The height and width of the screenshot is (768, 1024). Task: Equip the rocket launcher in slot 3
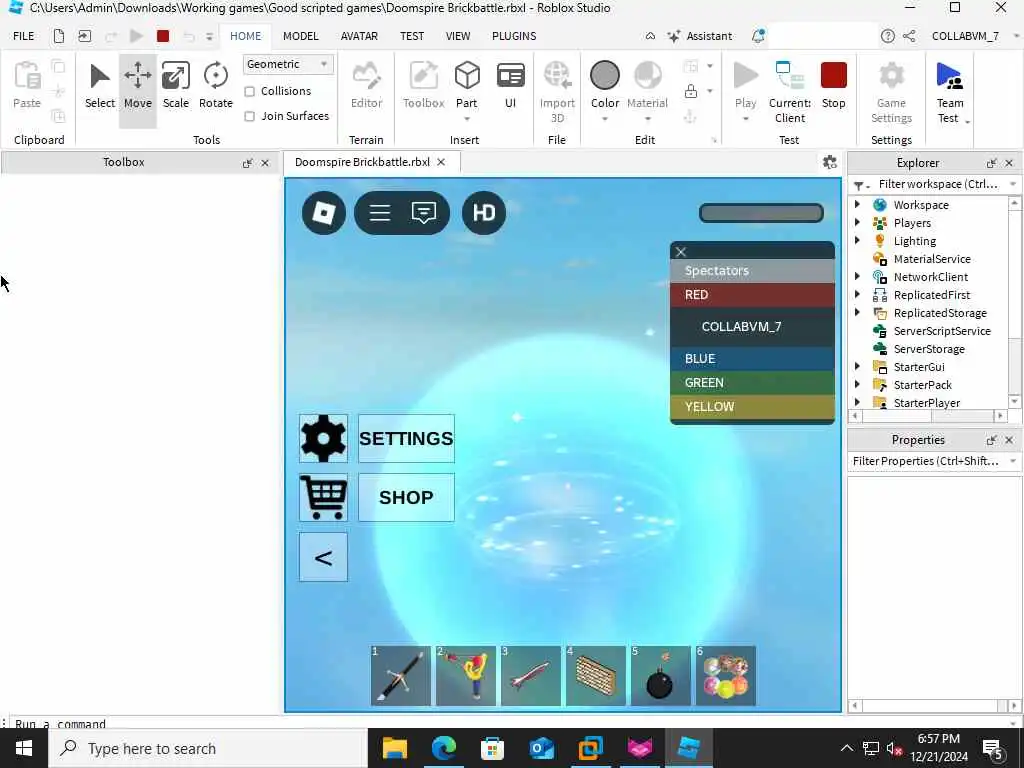point(531,676)
